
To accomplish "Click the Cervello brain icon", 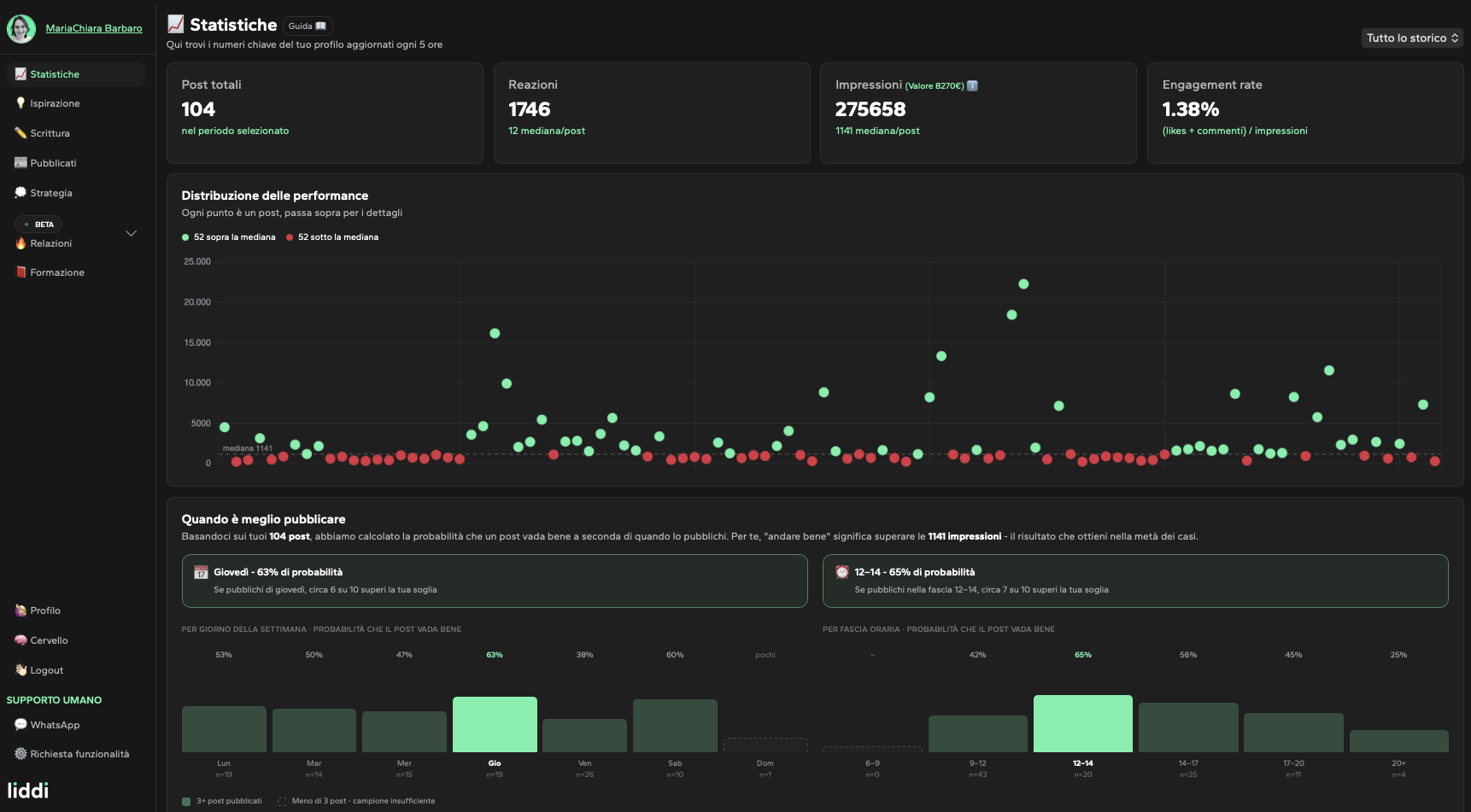I will tap(21, 640).
